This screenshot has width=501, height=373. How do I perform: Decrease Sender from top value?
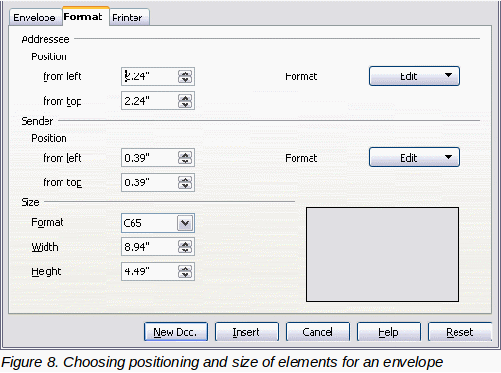(x=185, y=186)
